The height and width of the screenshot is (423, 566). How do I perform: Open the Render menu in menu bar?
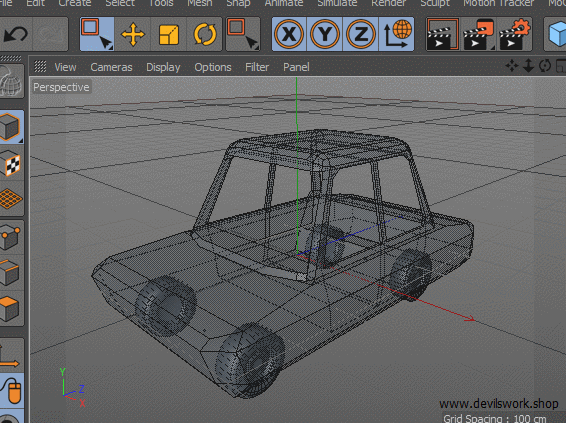pyautogui.click(x=388, y=3)
